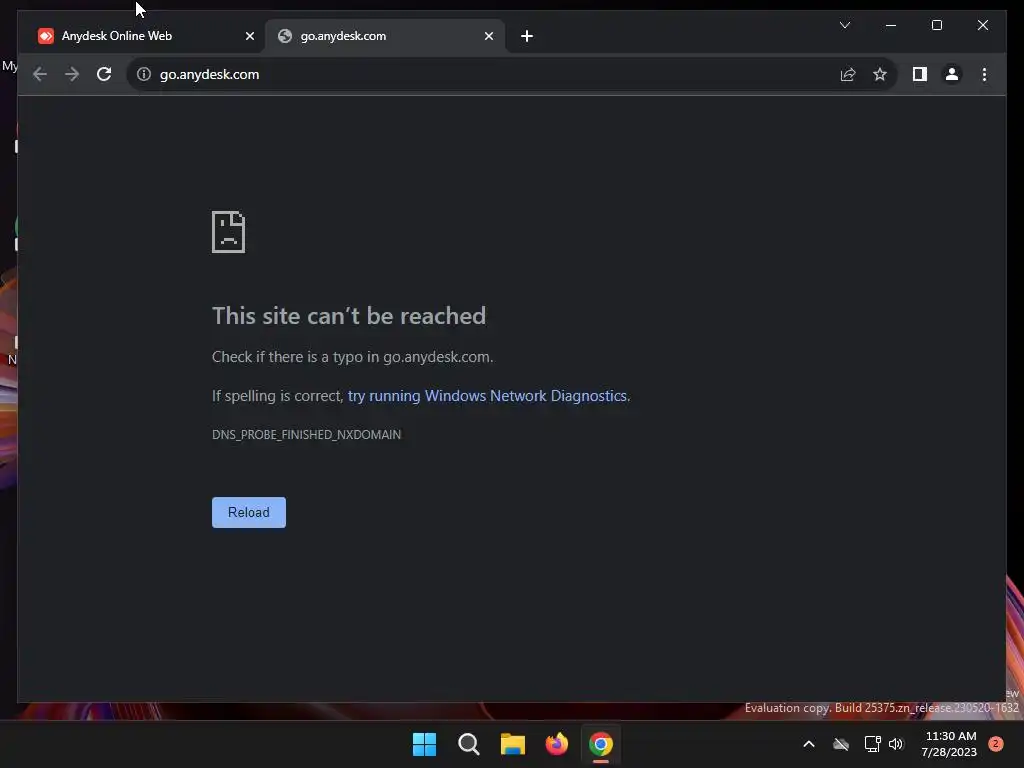The image size is (1024, 768).
Task: Open the clock showing 11:30 AM
Action: pos(950,744)
